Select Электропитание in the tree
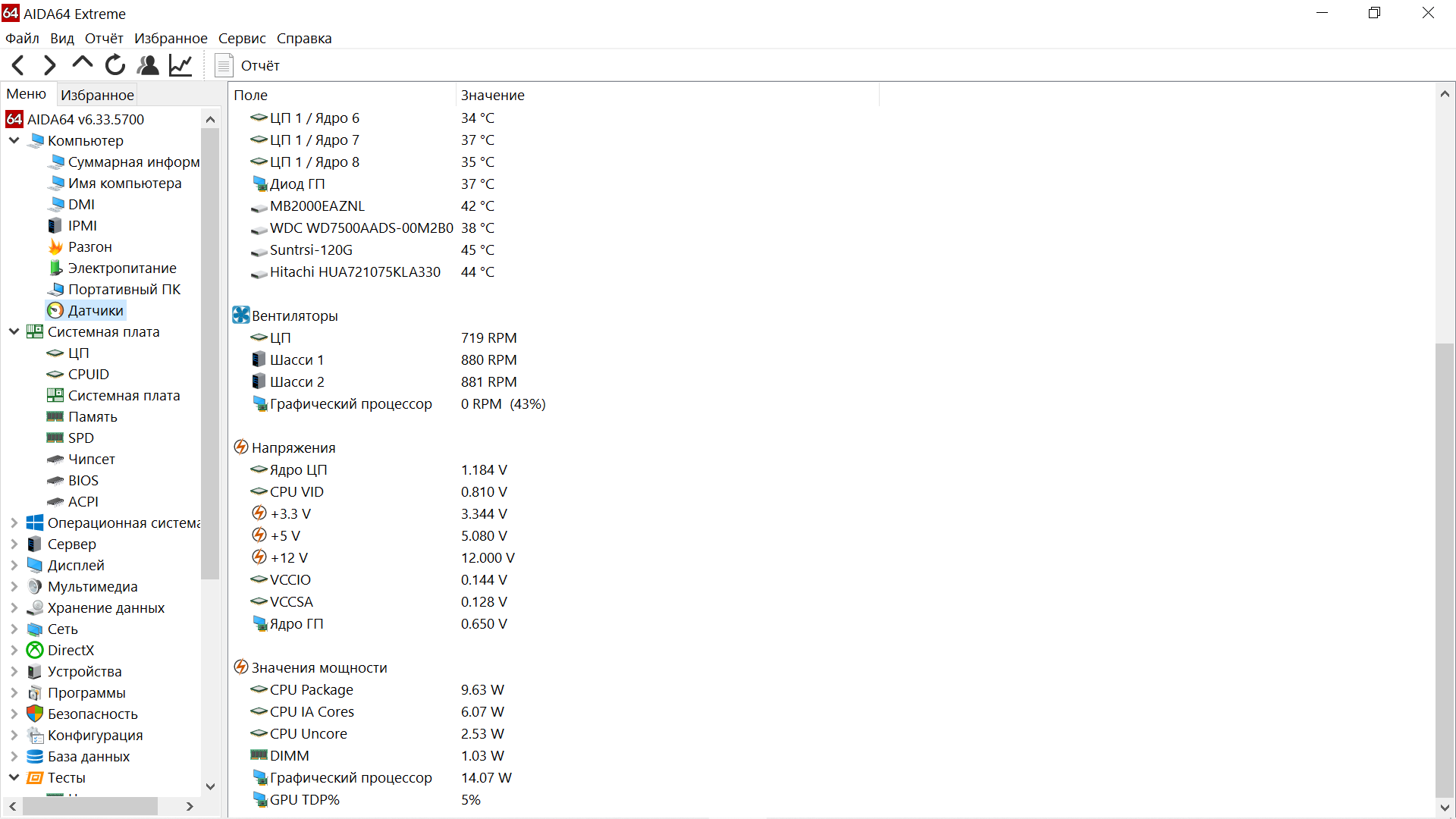Viewport: 1456px width, 819px height. [x=121, y=268]
